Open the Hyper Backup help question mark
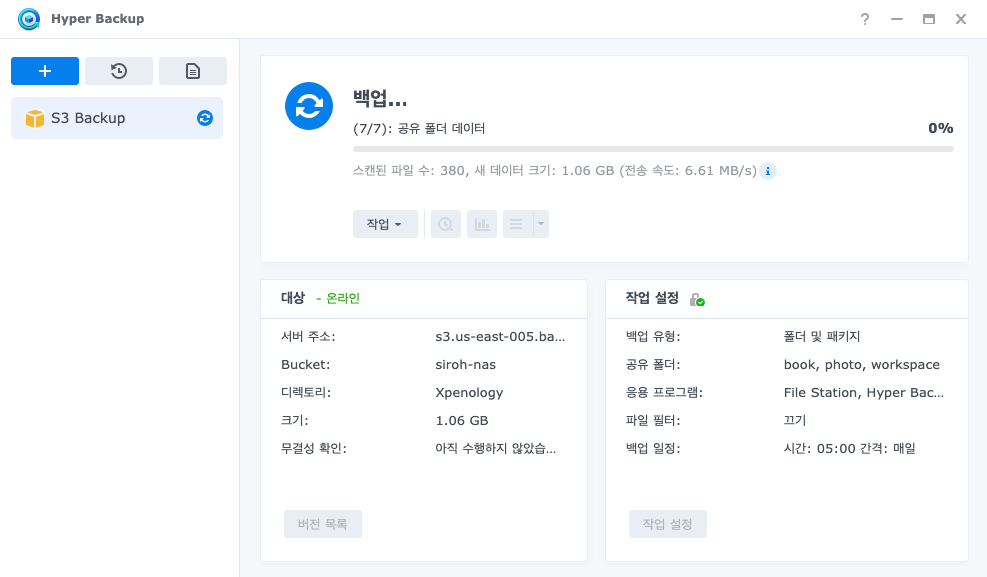The height and width of the screenshot is (577, 987). click(x=865, y=19)
